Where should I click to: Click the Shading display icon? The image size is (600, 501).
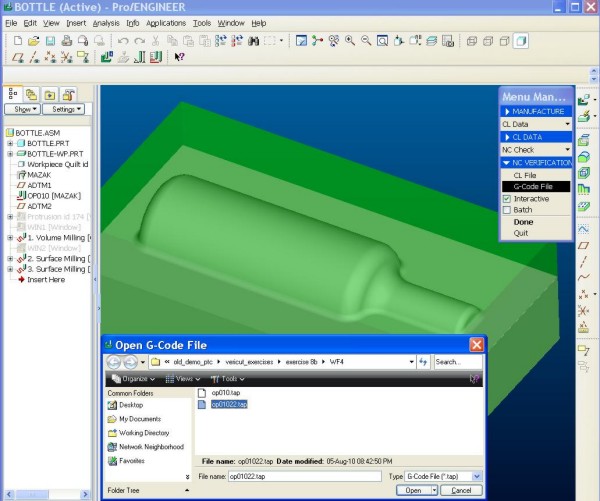click(521, 41)
